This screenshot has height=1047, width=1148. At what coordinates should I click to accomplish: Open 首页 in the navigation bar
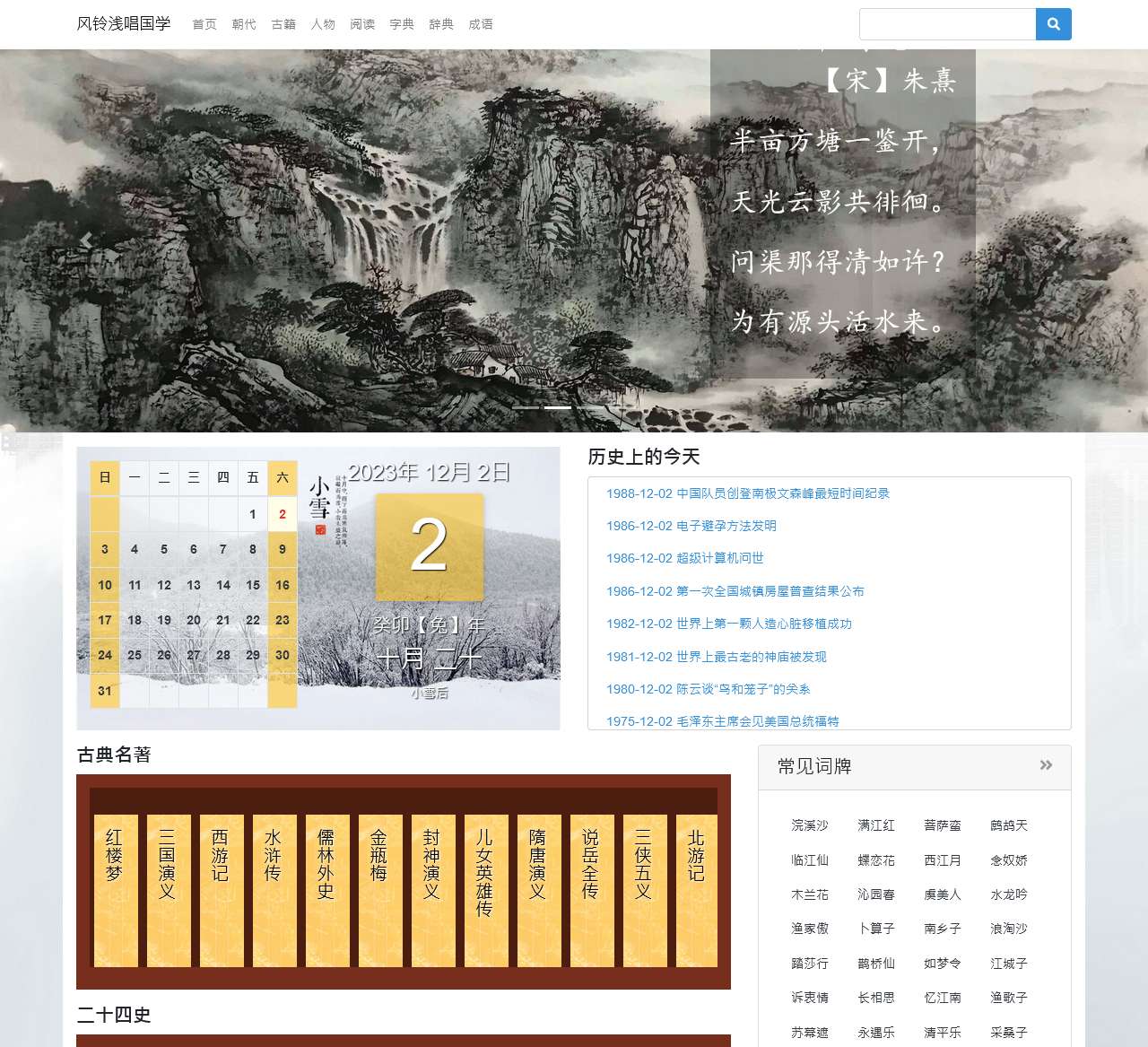click(x=204, y=24)
